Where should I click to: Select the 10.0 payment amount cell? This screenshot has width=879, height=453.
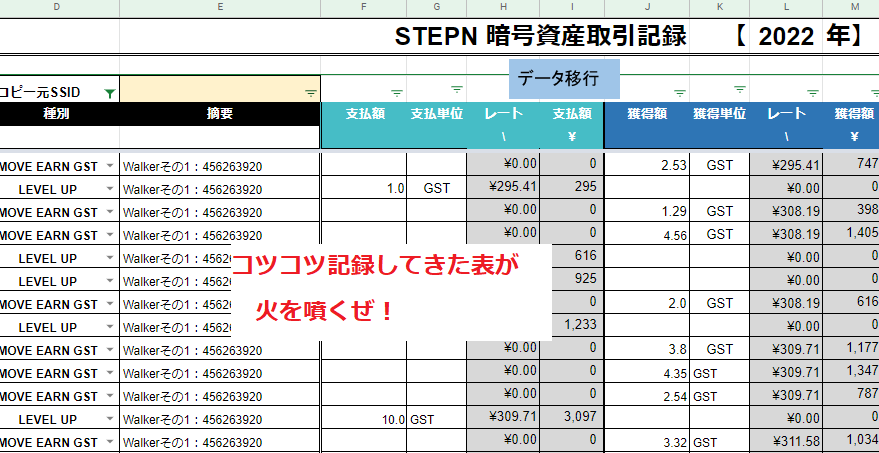point(364,418)
